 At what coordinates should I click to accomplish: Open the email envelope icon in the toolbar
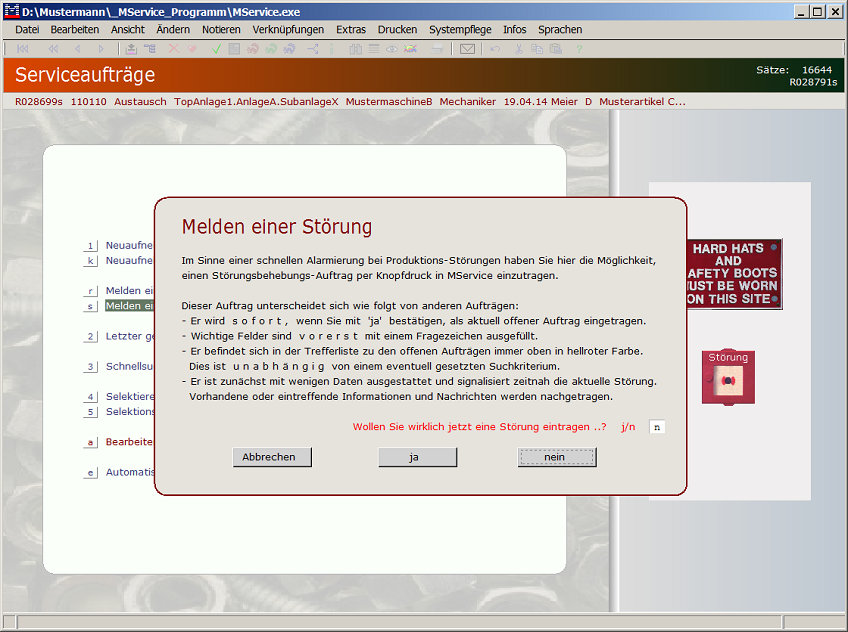tap(466, 48)
